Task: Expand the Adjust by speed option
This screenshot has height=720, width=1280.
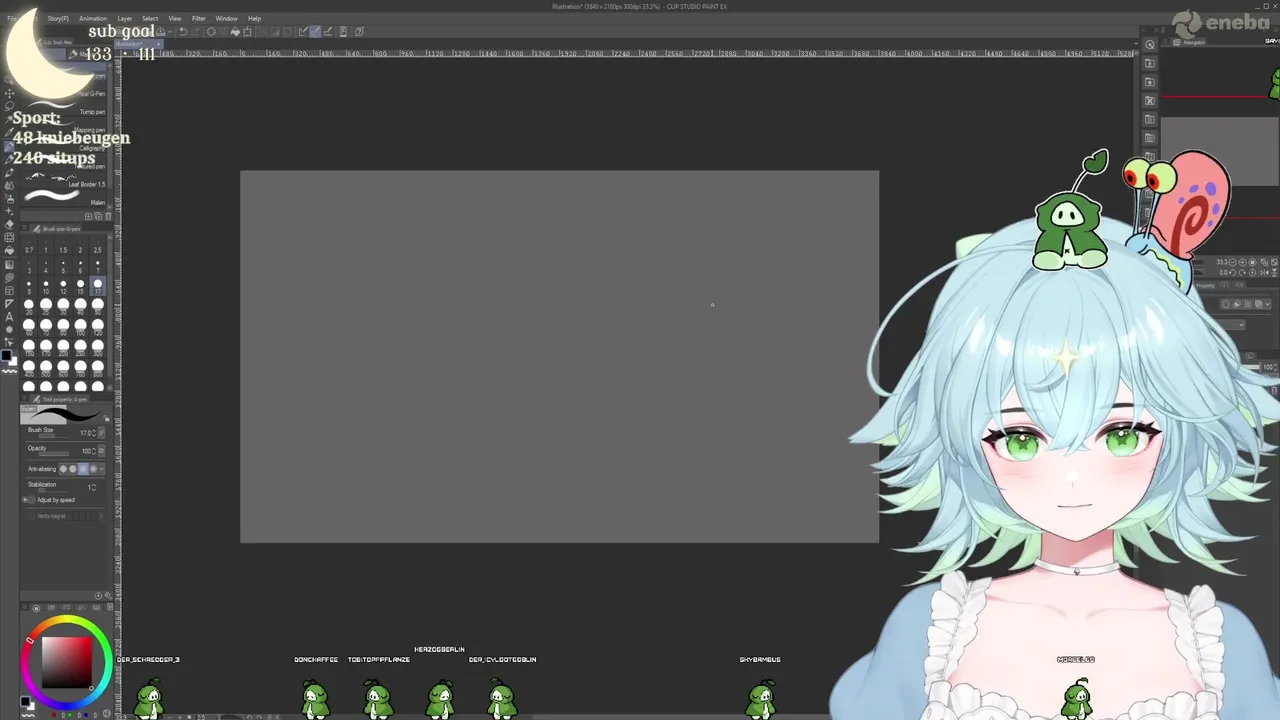Action: 25,500
